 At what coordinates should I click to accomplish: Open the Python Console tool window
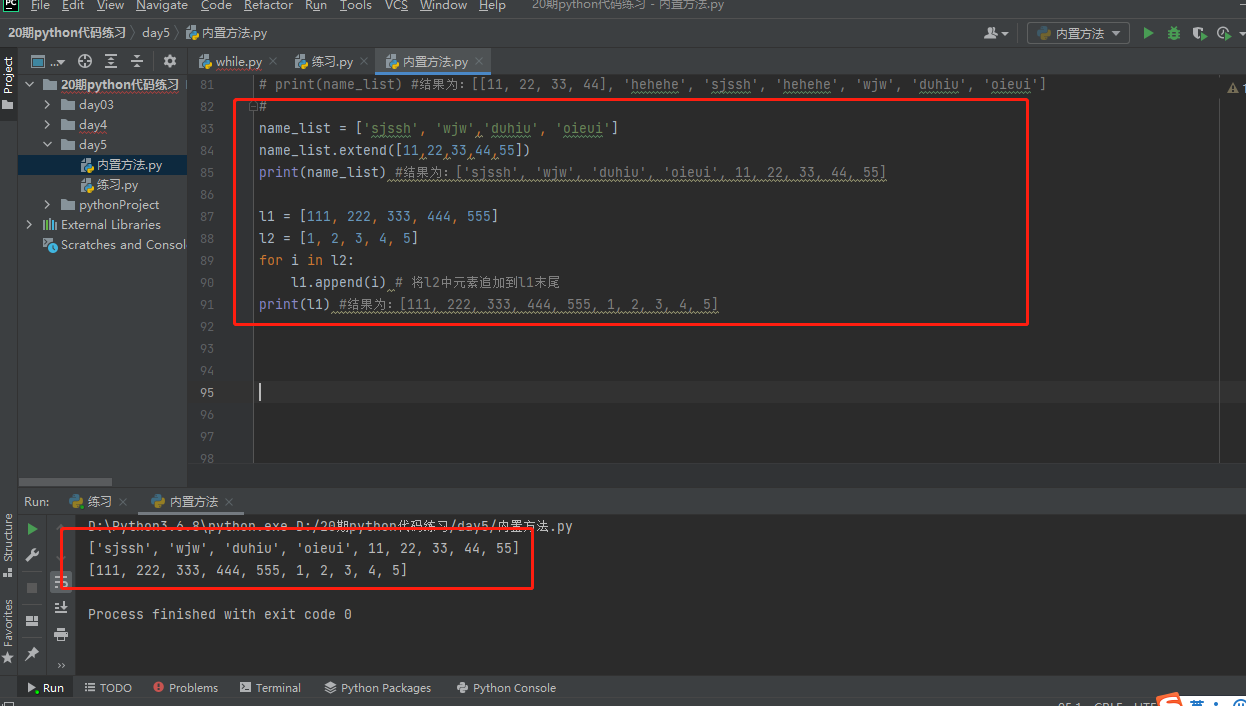tap(506, 688)
